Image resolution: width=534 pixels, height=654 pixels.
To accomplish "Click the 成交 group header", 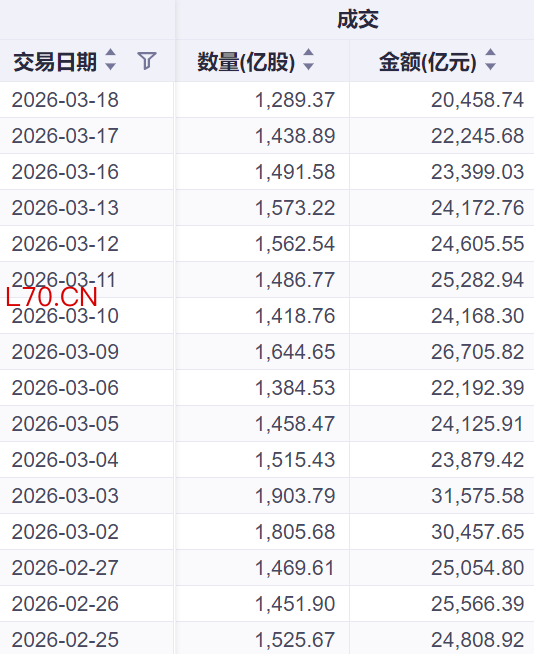I will 358,20.
